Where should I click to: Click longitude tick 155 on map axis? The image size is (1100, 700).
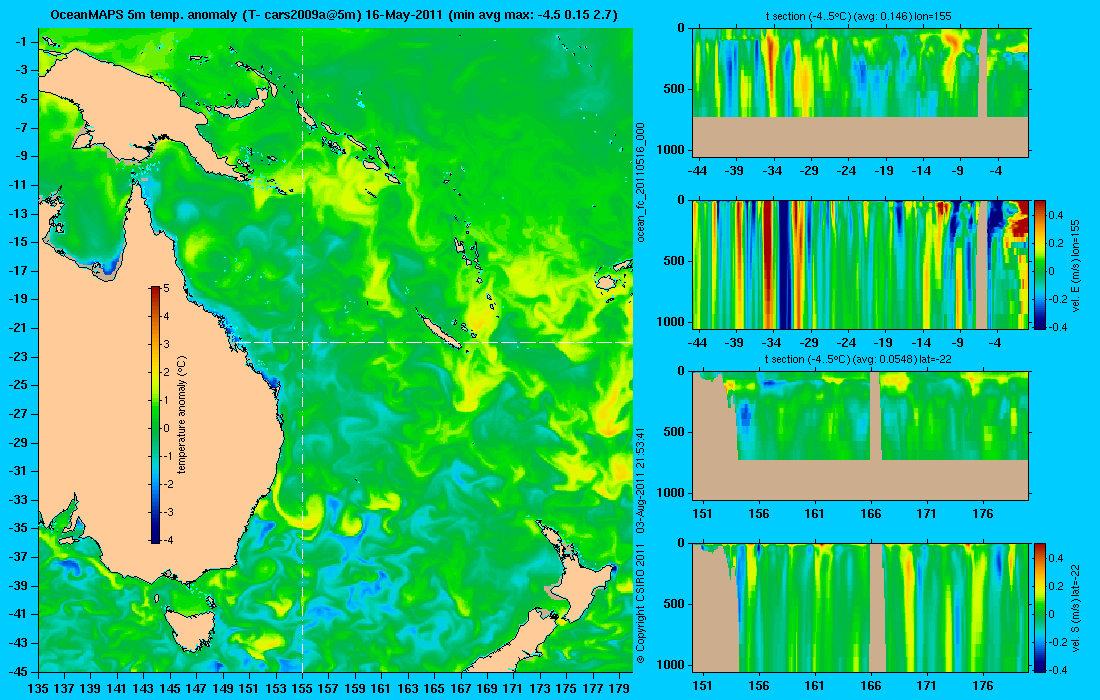click(x=302, y=689)
